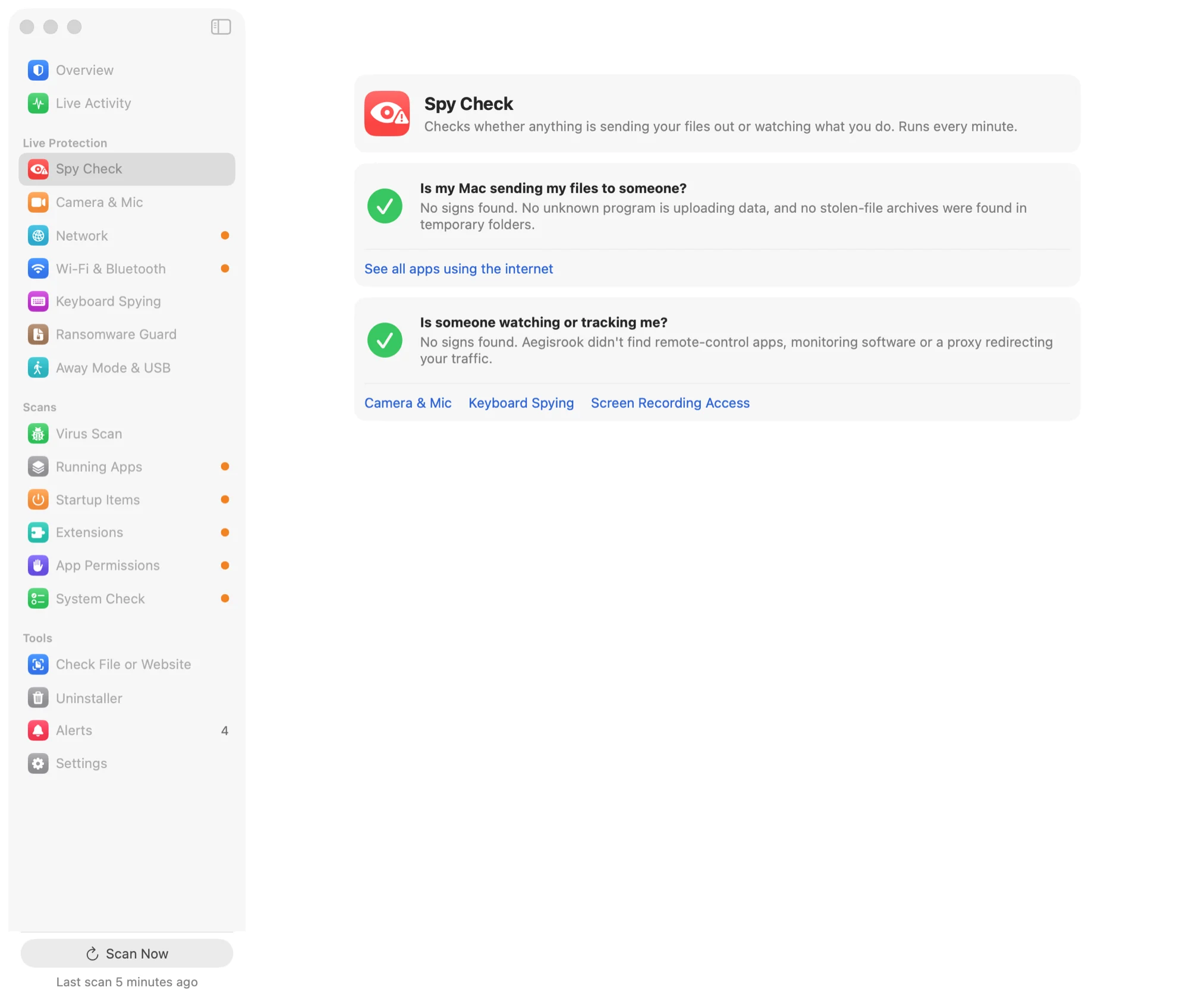The image size is (1189, 1008).
Task: Open the Camera & Mic link in the tracking card
Action: (x=408, y=403)
